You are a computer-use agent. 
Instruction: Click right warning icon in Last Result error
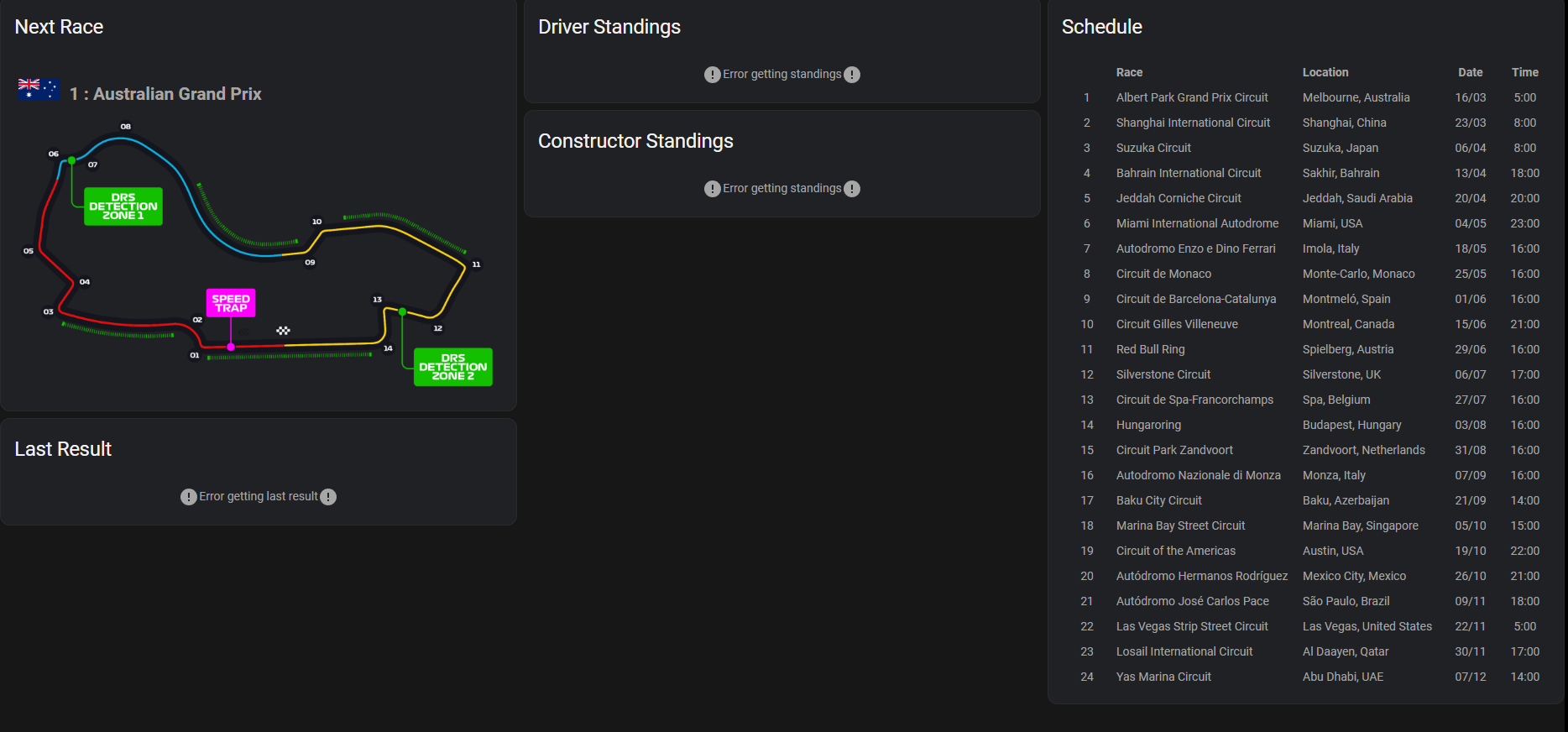328,497
